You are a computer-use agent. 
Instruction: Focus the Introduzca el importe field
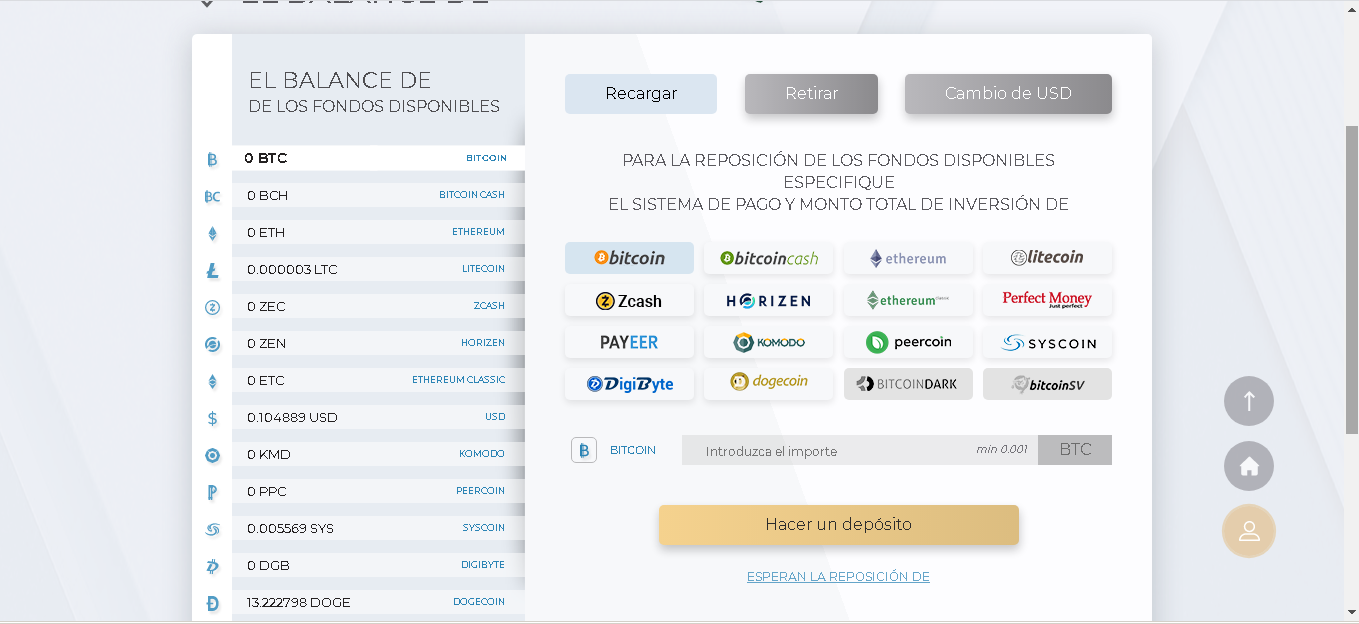click(860, 450)
